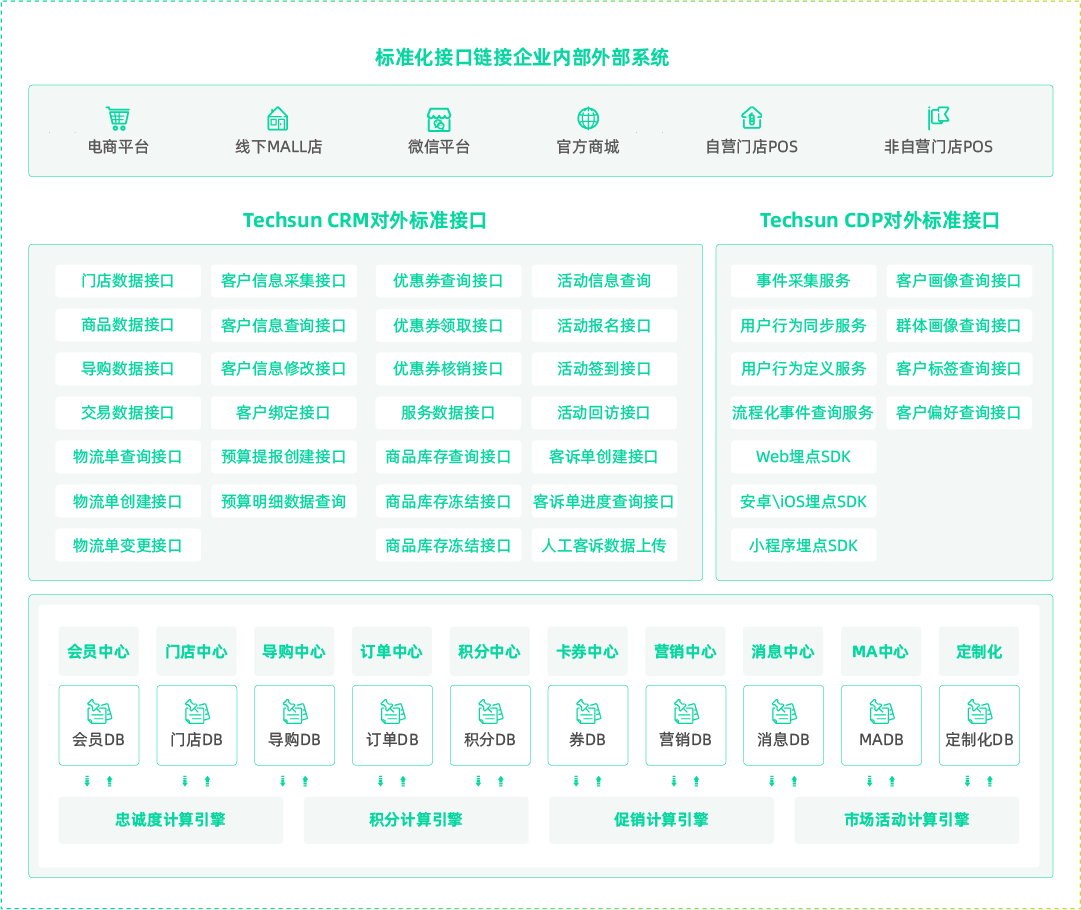
Task: Click the 物流单变更接口 item
Action: 128,545
